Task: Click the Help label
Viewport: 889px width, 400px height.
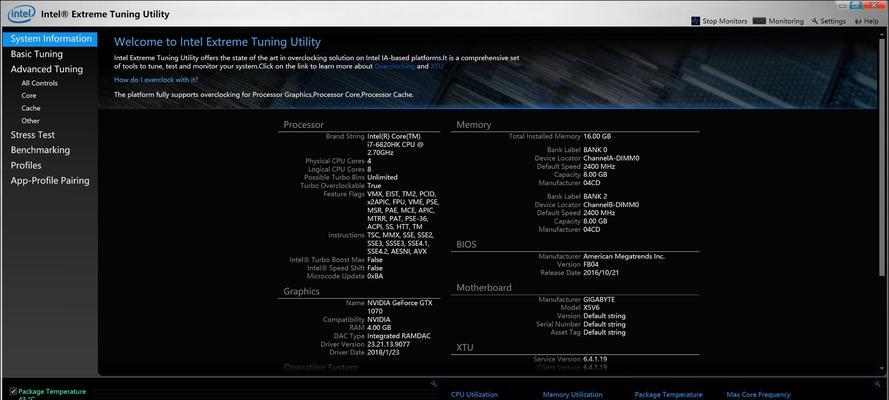Action: coord(871,22)
